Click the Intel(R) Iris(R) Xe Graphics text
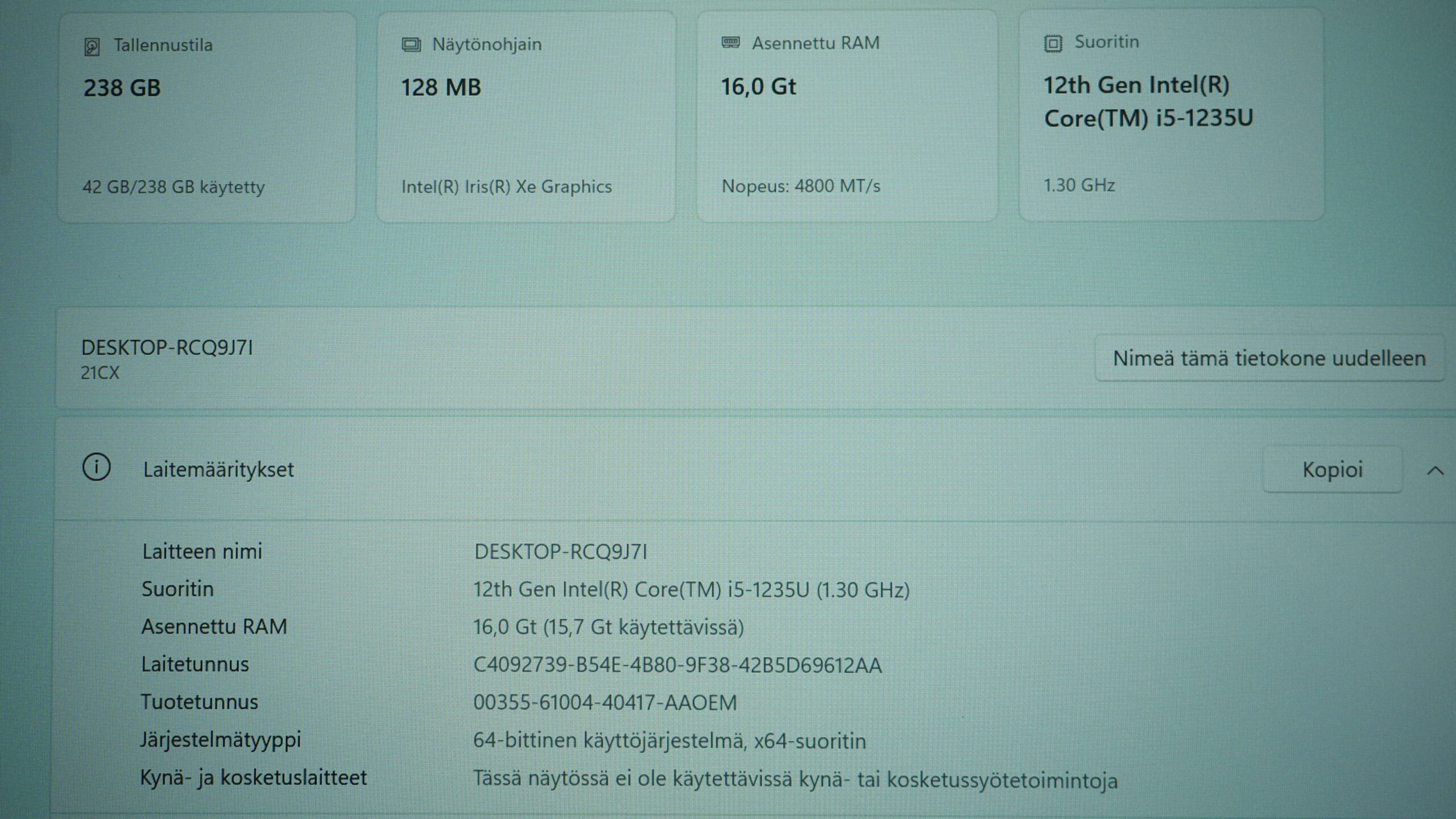The width and height of the screenshot is (1456, 819). click(x=506, y=187)
